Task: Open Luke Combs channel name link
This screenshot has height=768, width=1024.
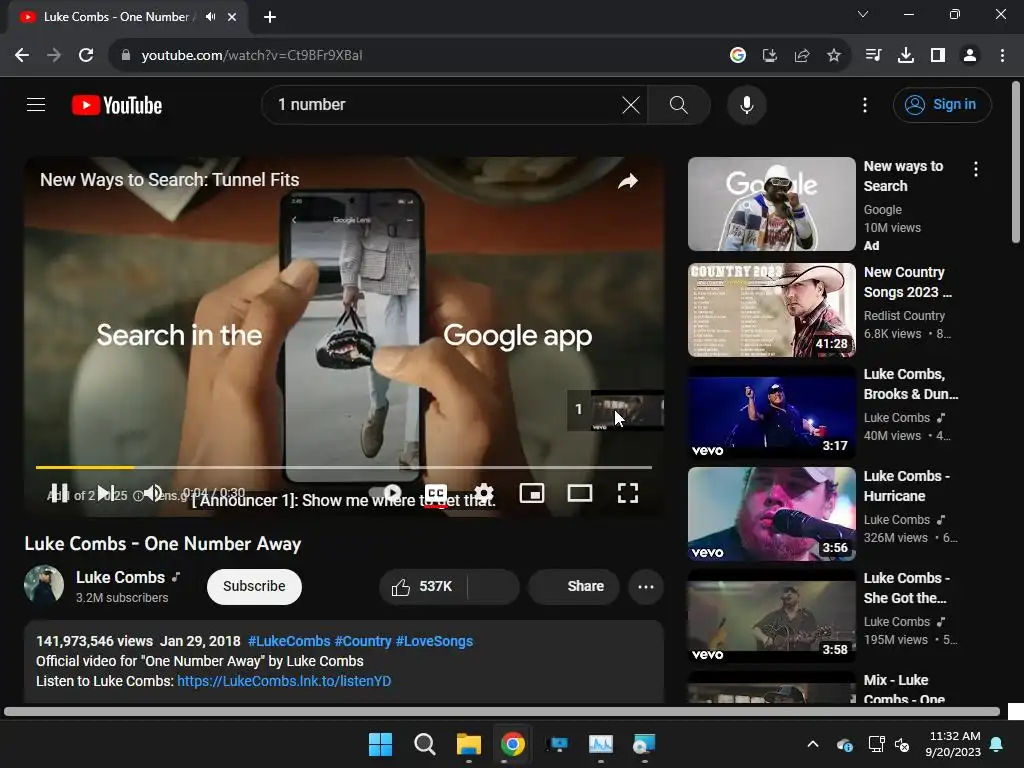Action: [120, 577]
